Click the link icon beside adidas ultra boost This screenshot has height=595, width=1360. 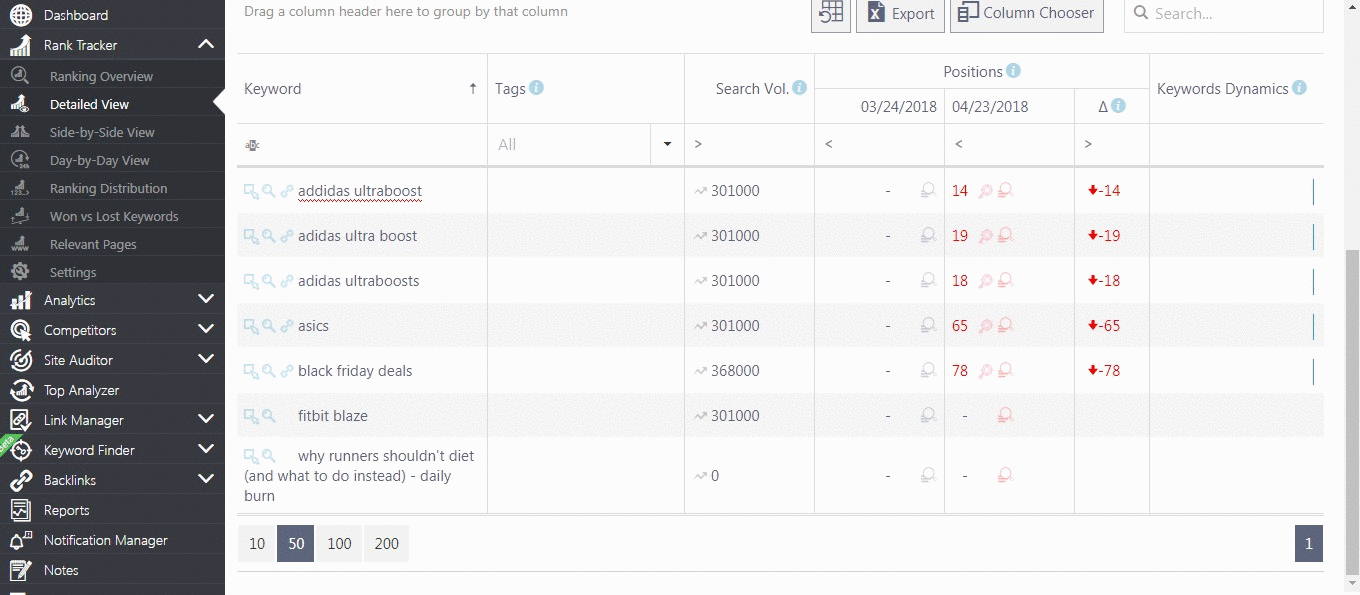coord(287,236)
